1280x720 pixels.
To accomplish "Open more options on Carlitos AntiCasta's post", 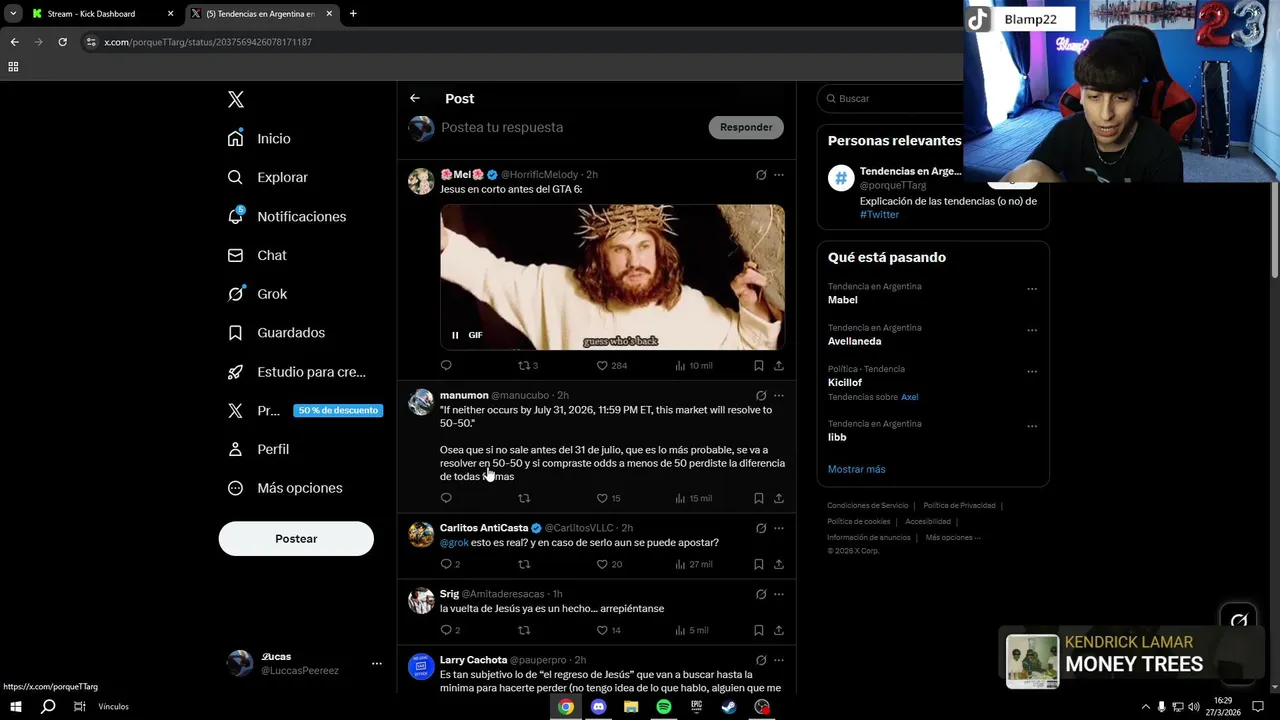I will (779, 528).
